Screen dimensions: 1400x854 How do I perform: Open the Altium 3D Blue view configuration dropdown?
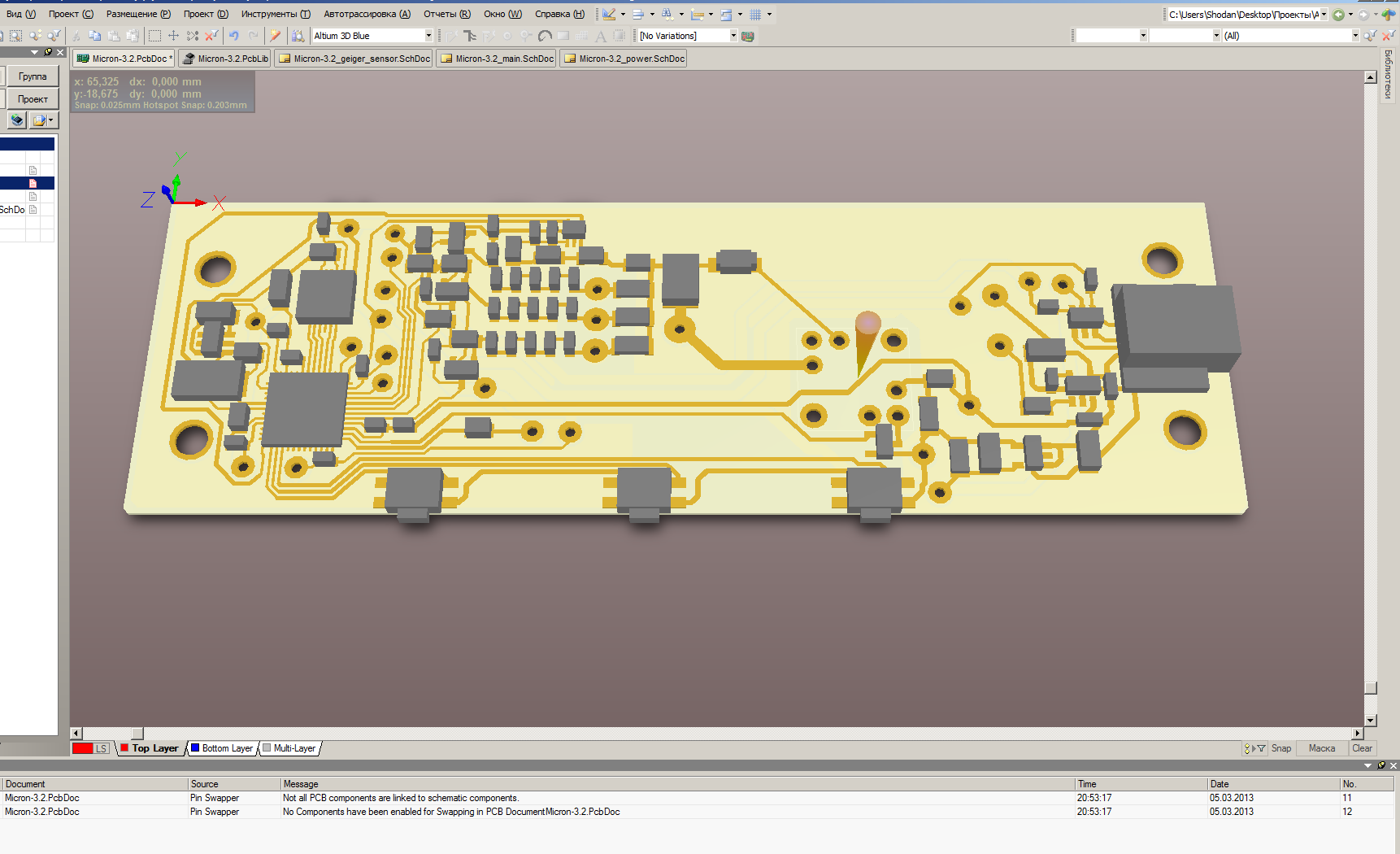point(428,36)
